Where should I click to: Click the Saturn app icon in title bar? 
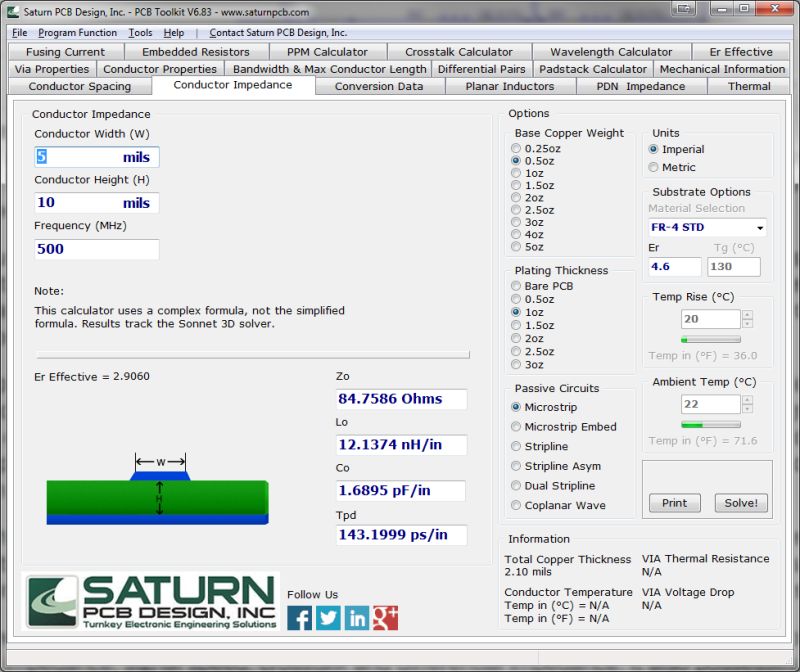pos(13,11)
